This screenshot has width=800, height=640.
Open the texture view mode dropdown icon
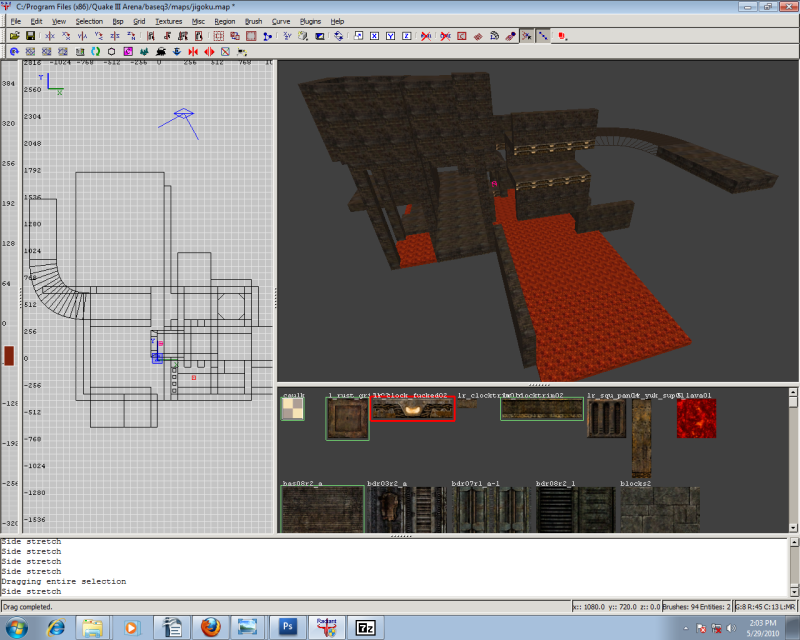tap(303, 36)
